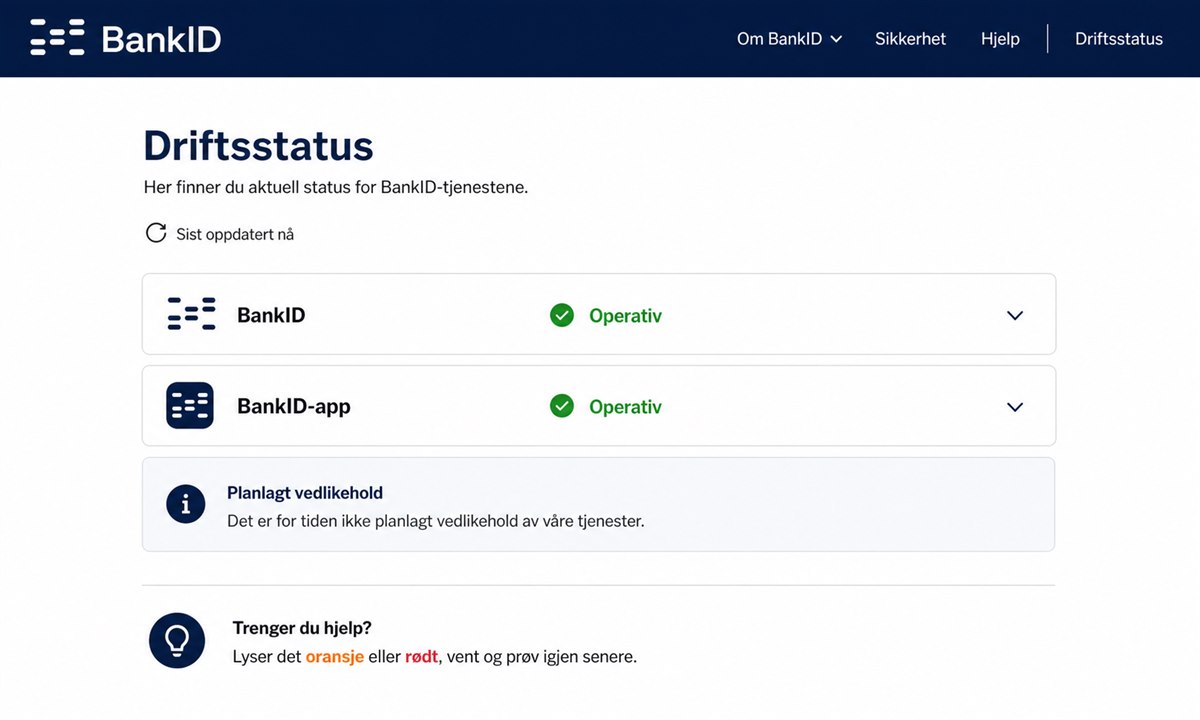
Task: Click the green checkmark in BankID row
Action: click(x=562, y=316)
